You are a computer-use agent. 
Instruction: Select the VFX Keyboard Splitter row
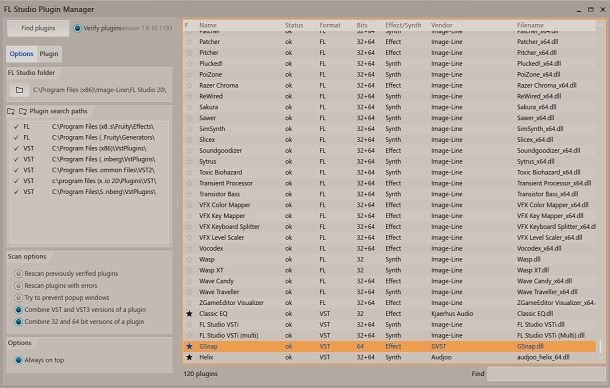(x=390, y=226)
